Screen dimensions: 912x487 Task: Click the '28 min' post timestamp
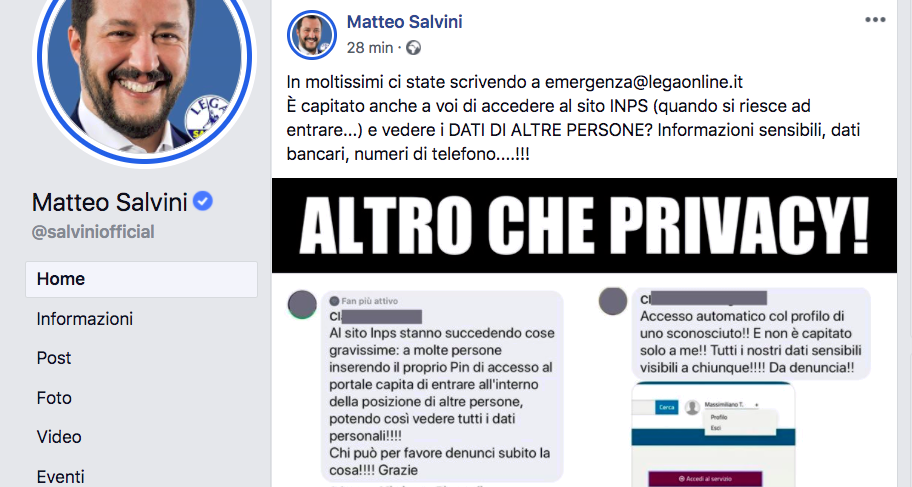(370, 48)
